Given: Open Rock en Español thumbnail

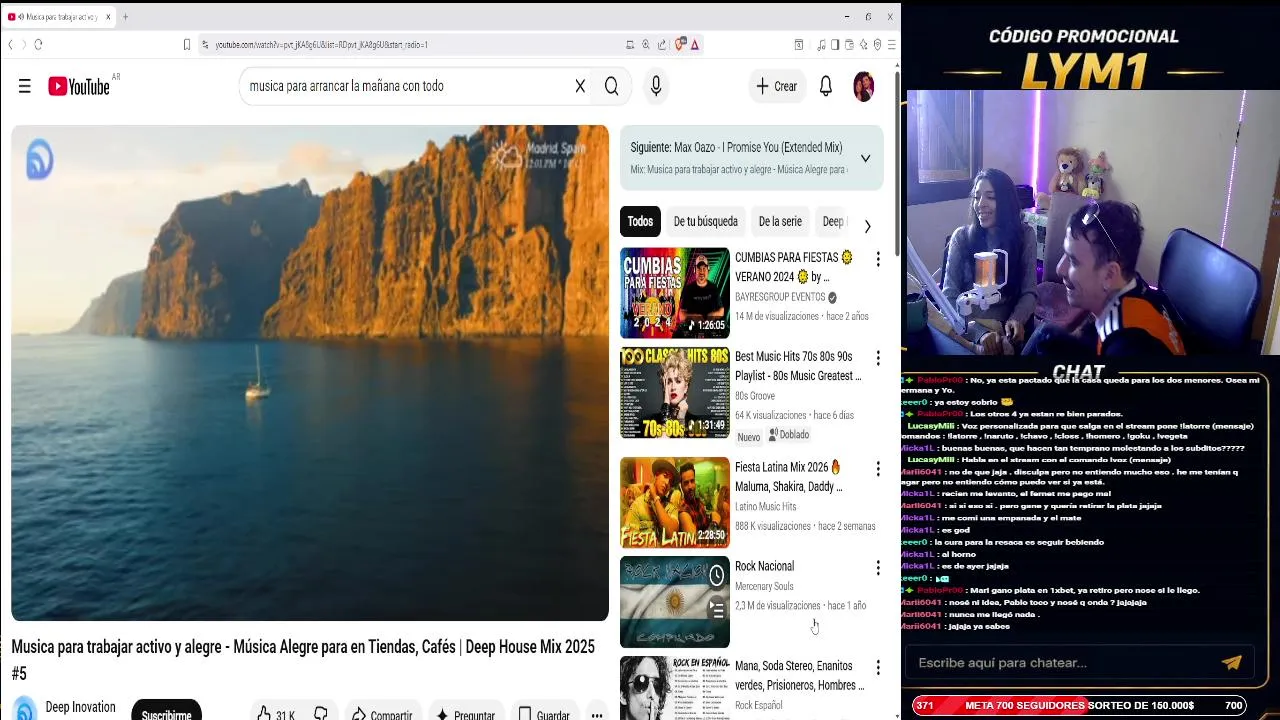Looking at the screenshot, I should point(675,688).
